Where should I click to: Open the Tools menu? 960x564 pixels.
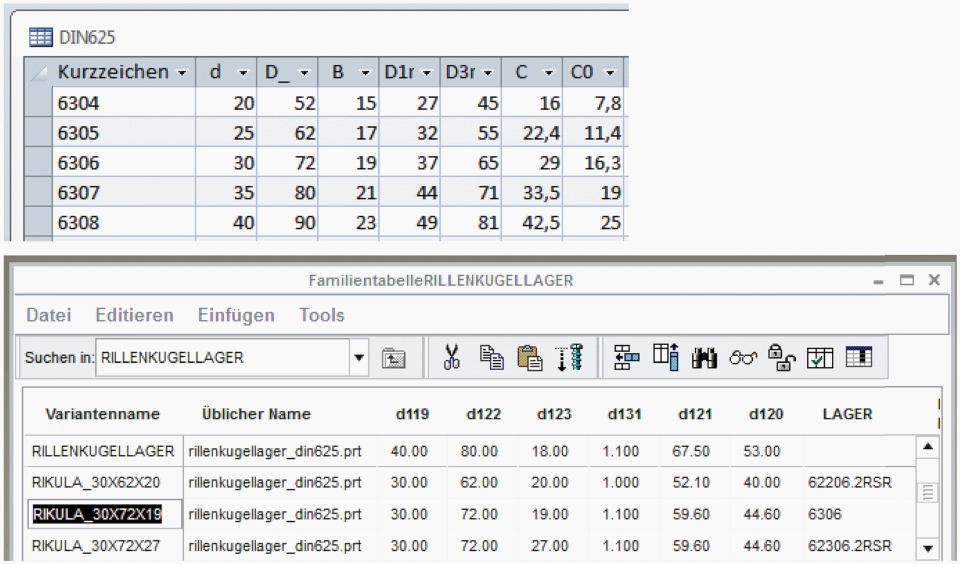[x=322, y=315]
